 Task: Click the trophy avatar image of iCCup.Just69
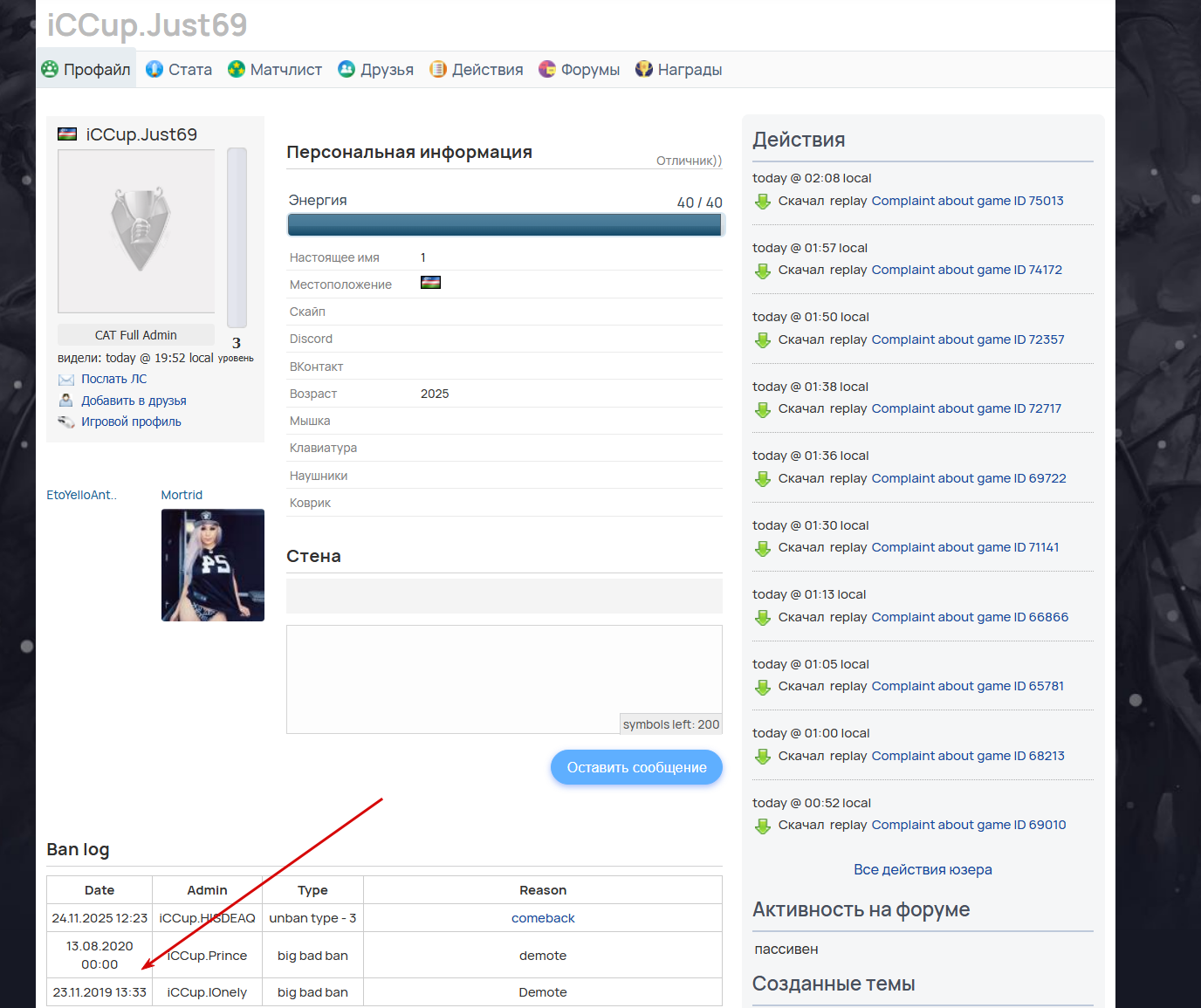click(136, 231)
